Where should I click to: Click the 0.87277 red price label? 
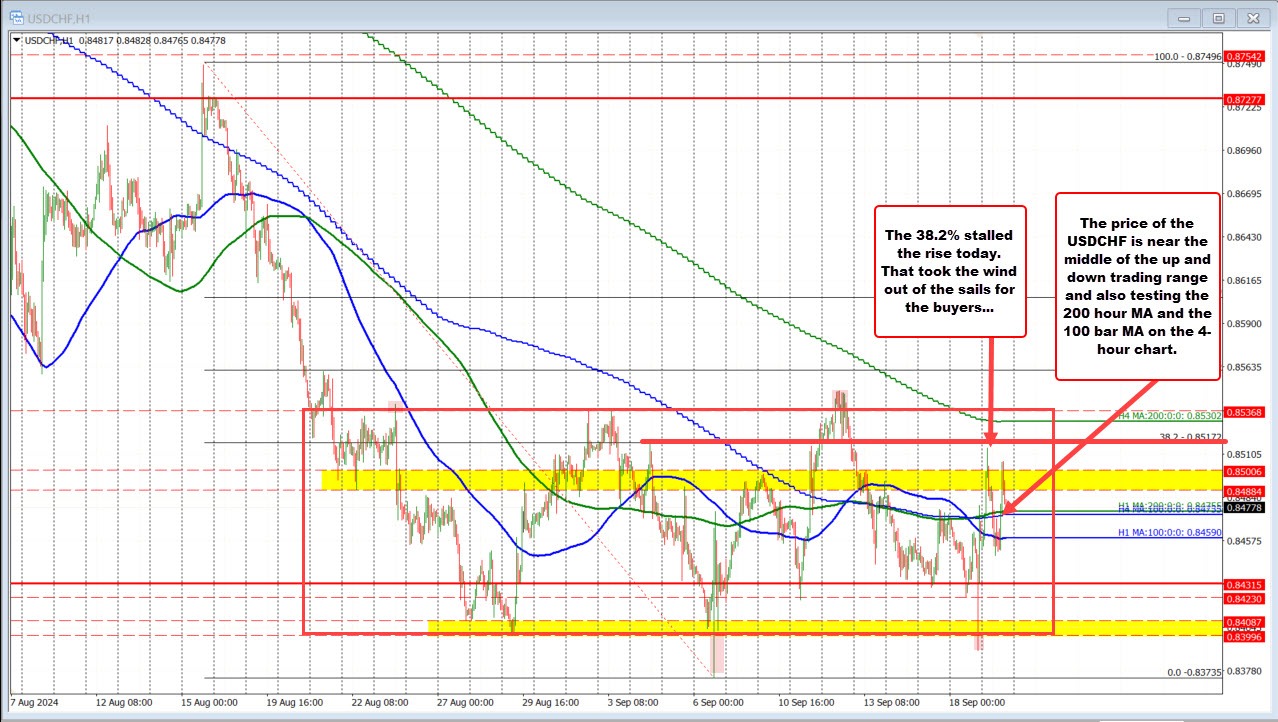coord(1244,101)
